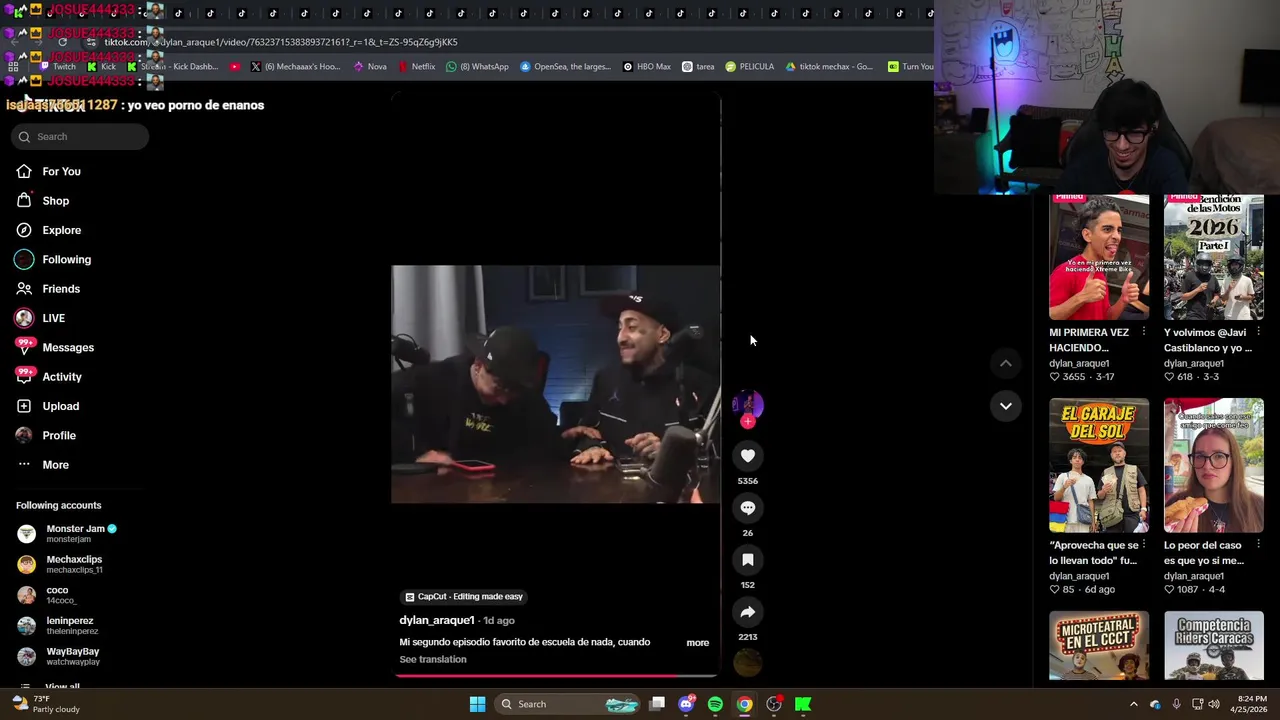
Task: Share the video via arrow icon
Action: (x=747, y=612)
